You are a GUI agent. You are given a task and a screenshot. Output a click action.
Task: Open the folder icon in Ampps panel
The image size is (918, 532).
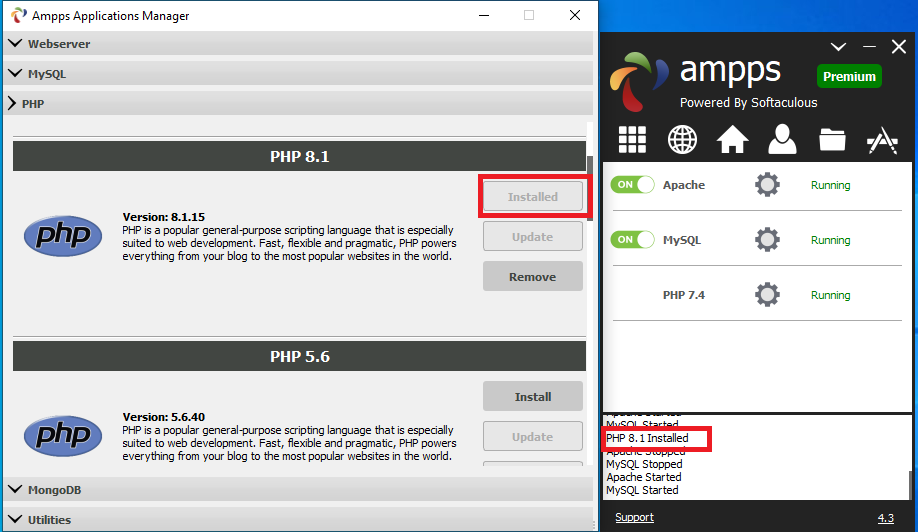pos(832,140)
